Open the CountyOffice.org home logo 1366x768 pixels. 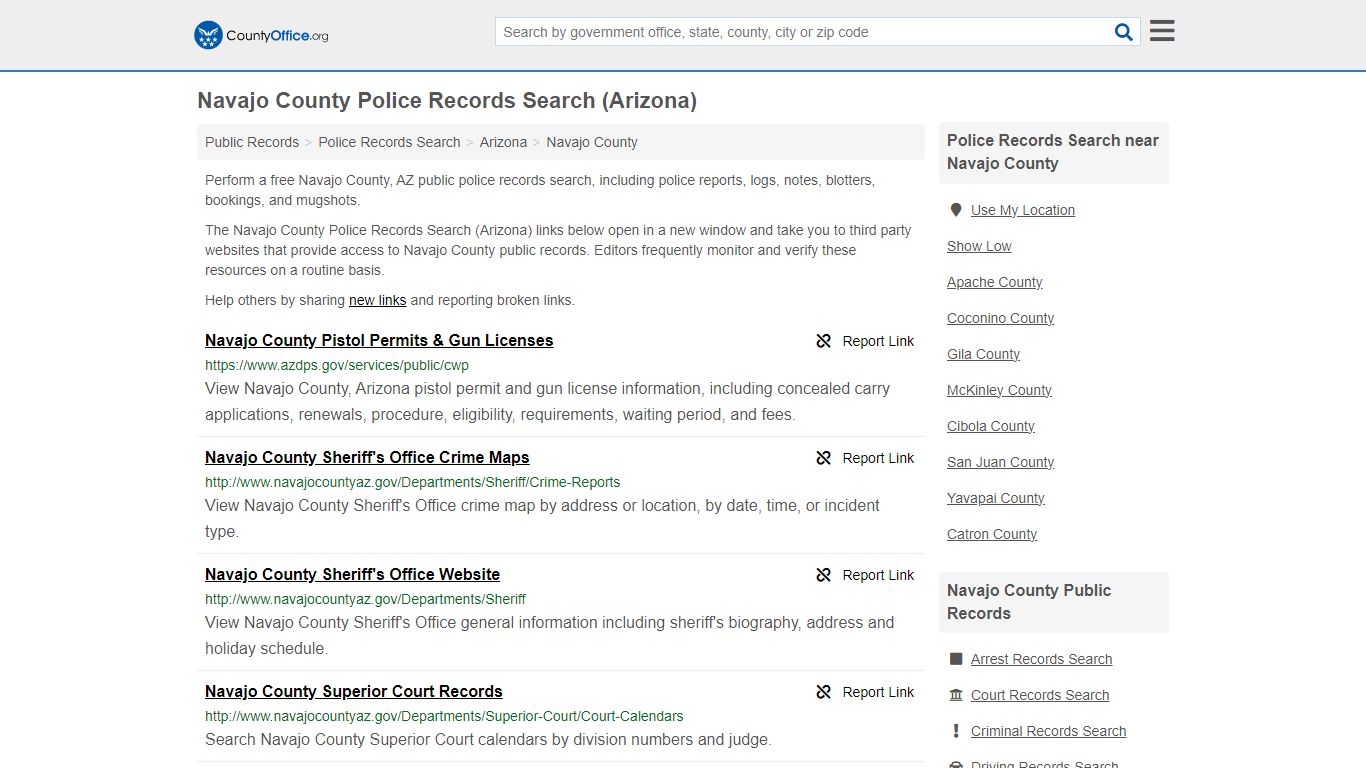pos(261,35)
